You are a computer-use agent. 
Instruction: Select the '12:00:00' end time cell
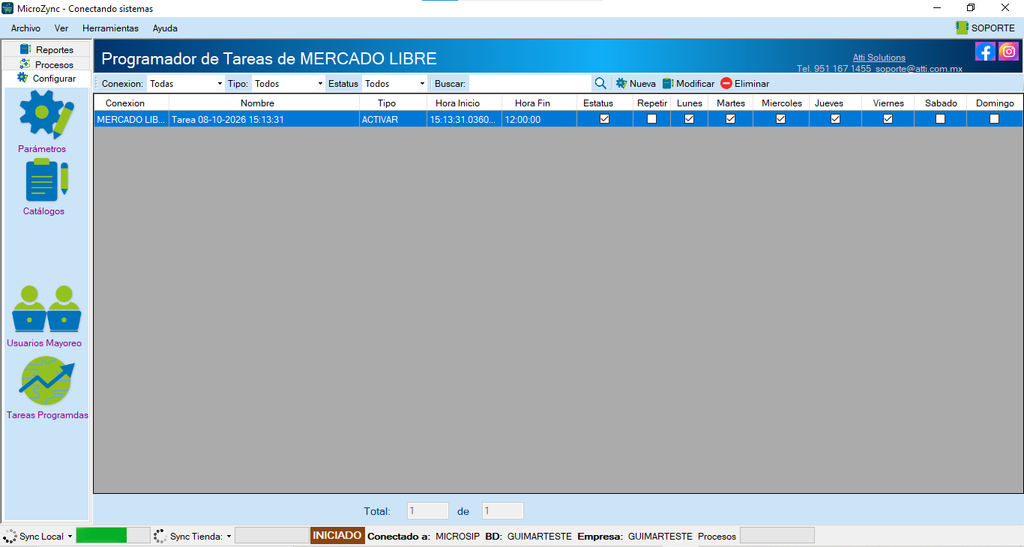(539, 119)
